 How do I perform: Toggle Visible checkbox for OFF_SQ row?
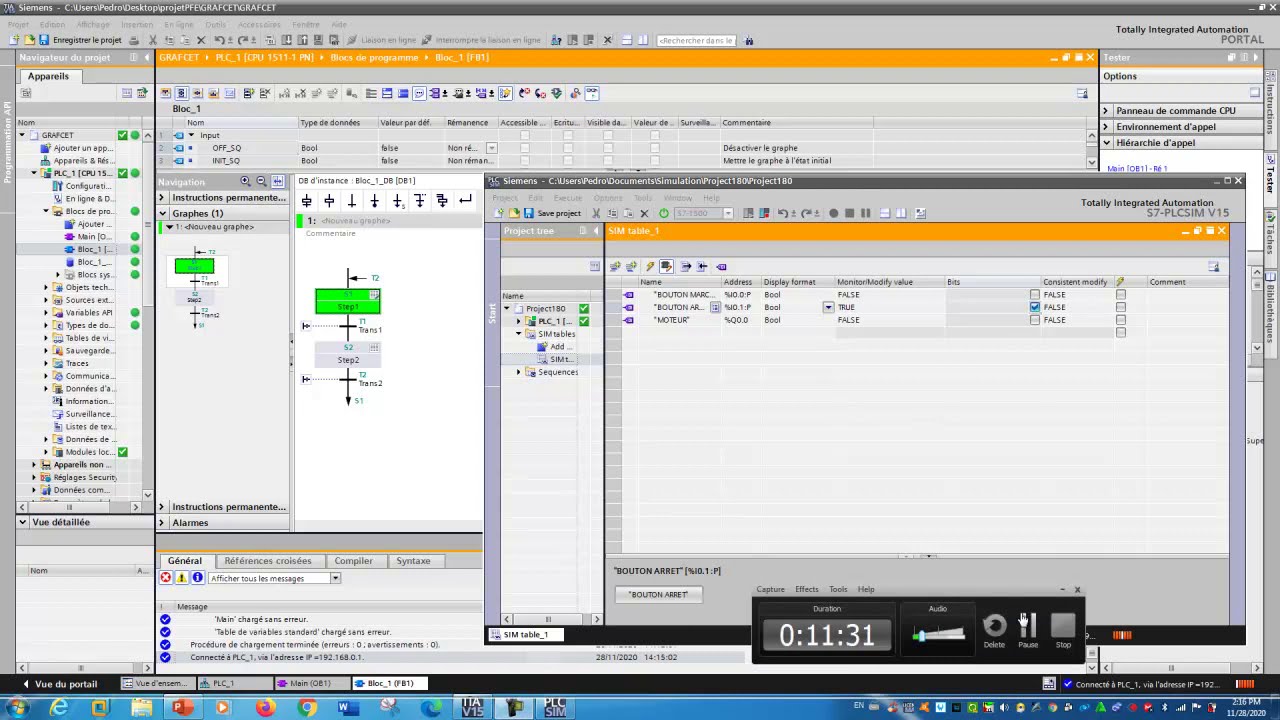point(610,148)
